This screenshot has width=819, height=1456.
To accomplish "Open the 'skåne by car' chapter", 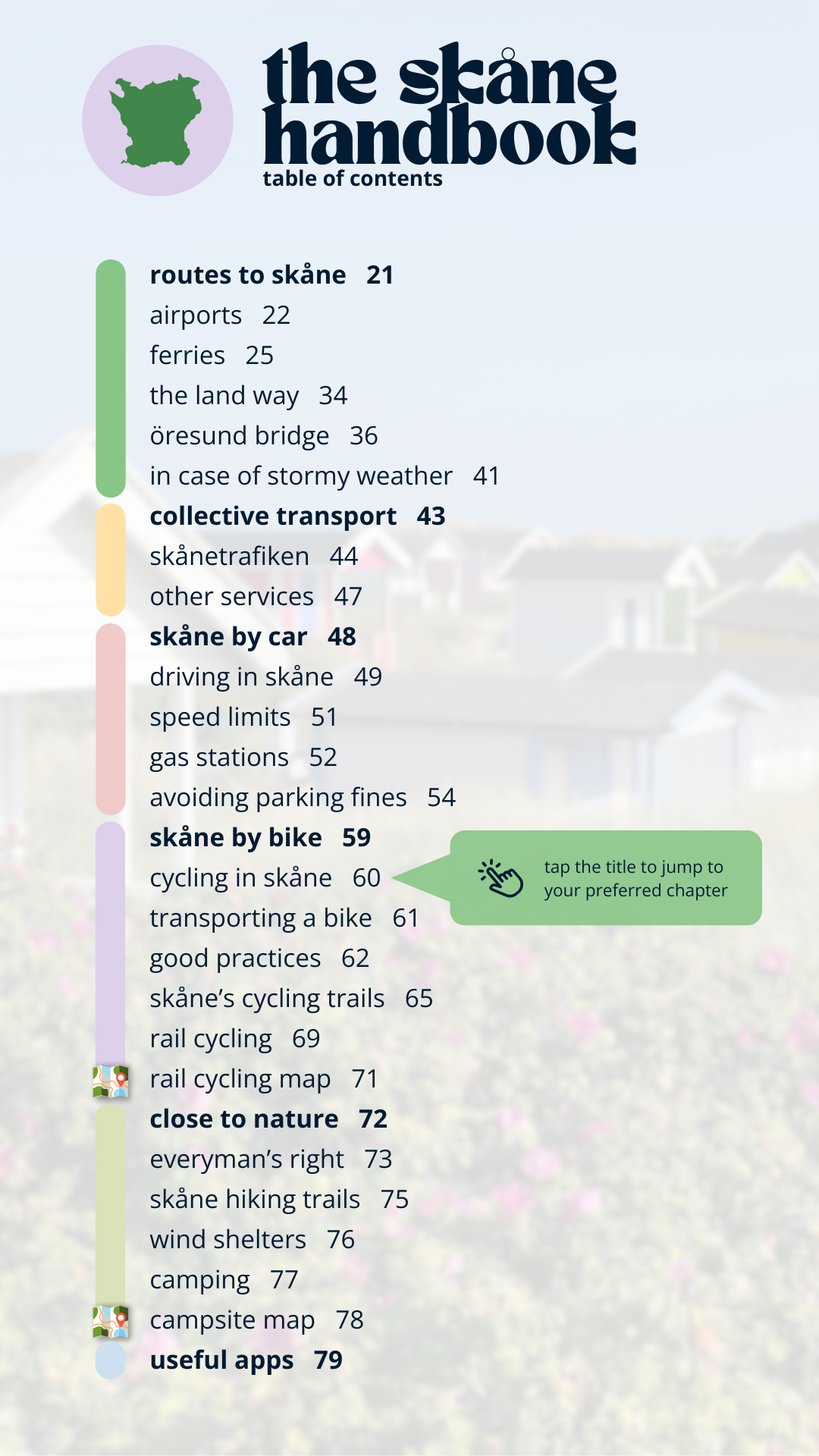I will pos(228,637).
